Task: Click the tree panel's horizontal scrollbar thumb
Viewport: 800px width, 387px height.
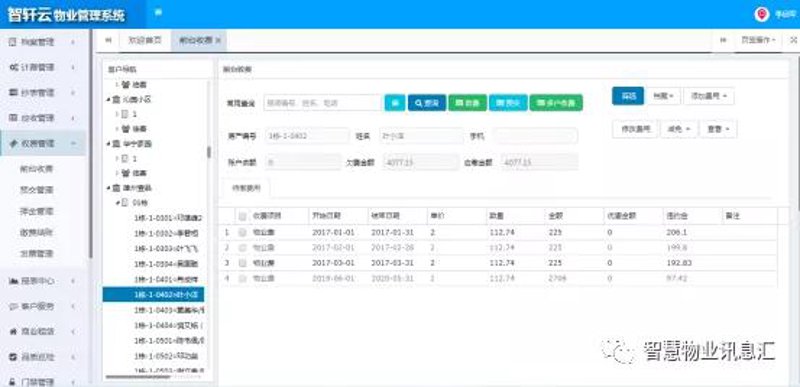Action: (138, 377)
